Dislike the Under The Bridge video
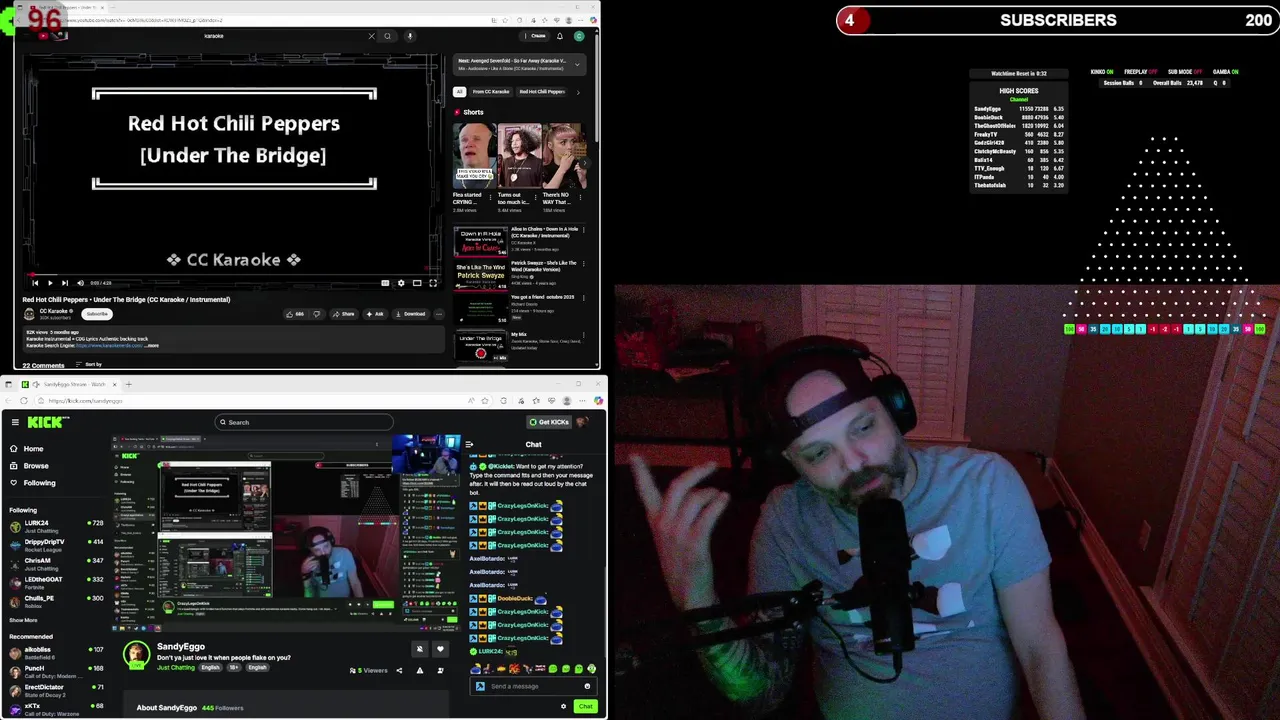The image size is (1280, 720). click(x=317, y=314)
